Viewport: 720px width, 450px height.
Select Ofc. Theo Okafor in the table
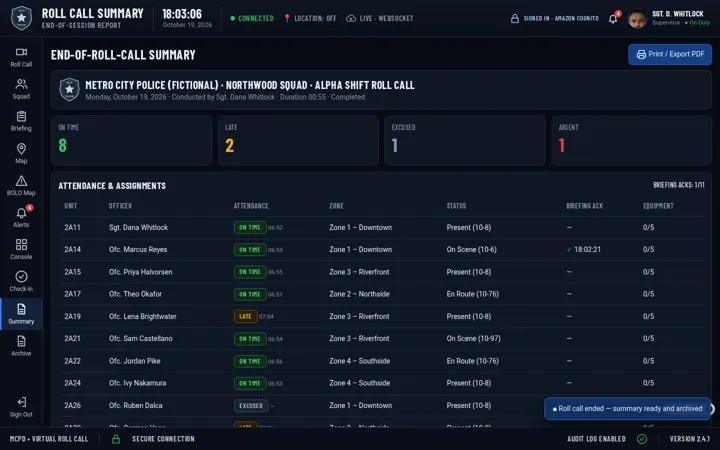(x=382, y=294)
